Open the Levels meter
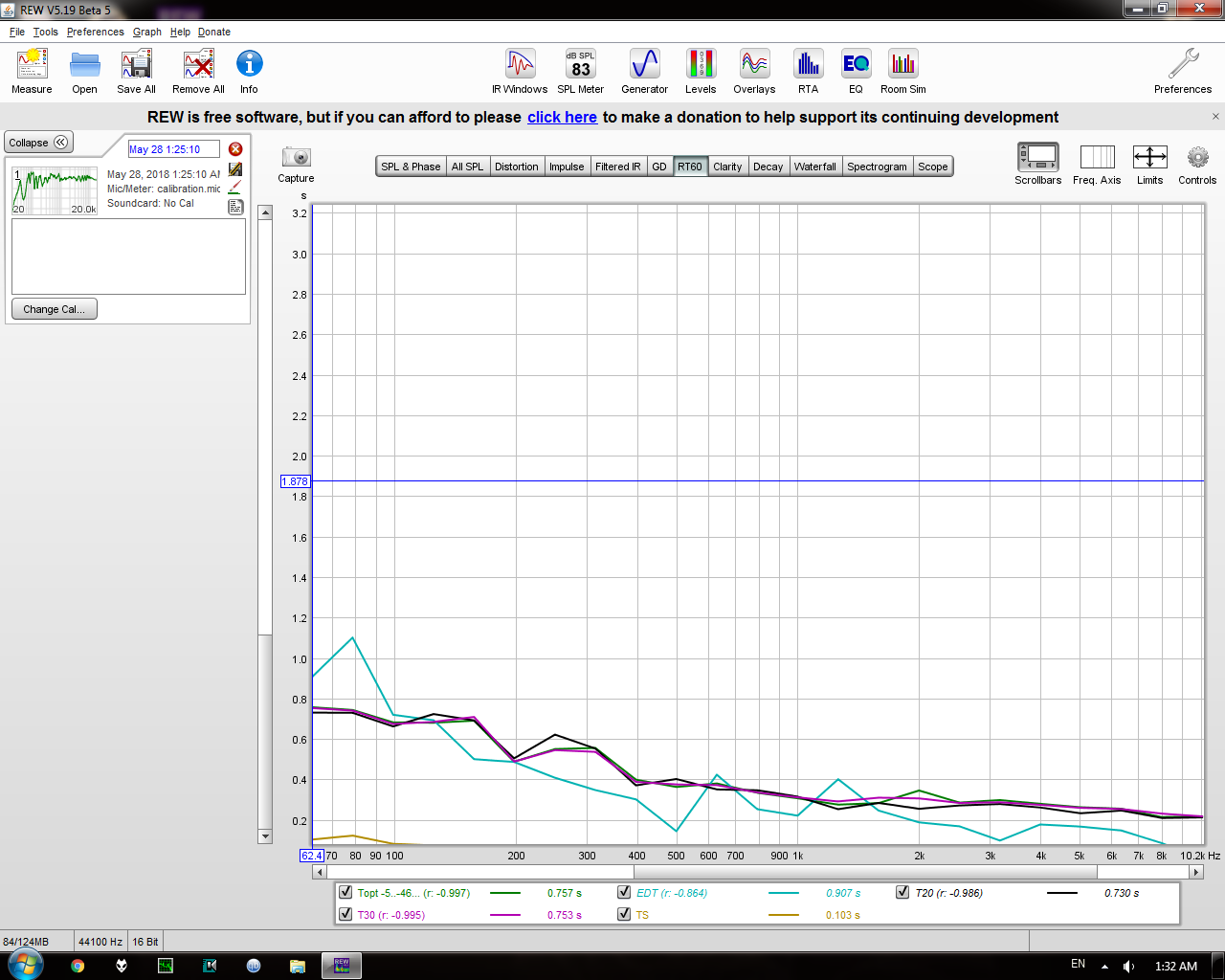This screenshot has width=1225, height=980. point(701,72)
